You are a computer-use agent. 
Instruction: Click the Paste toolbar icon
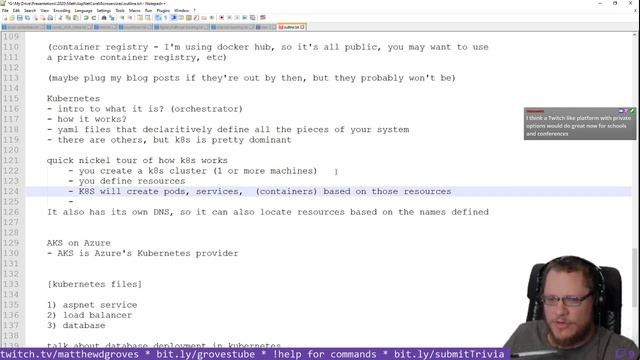click(75, 18)
